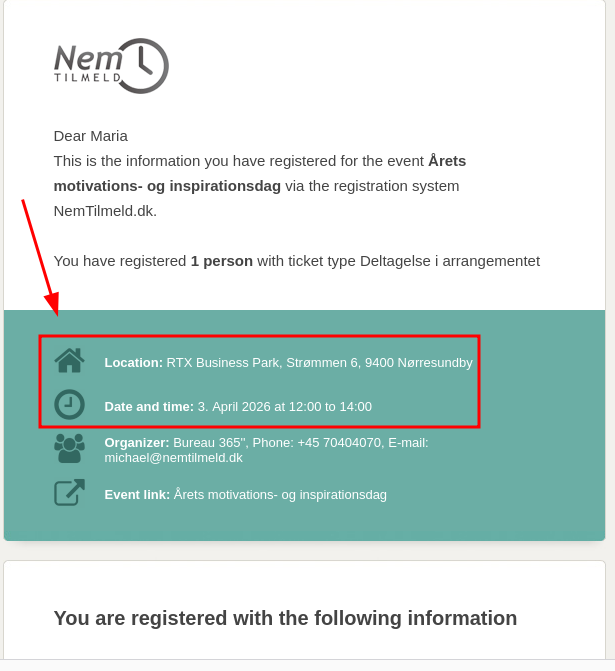The image size is (615, 671).
Task: Click the 3. April 2026 date text
Action: [284, 407]
